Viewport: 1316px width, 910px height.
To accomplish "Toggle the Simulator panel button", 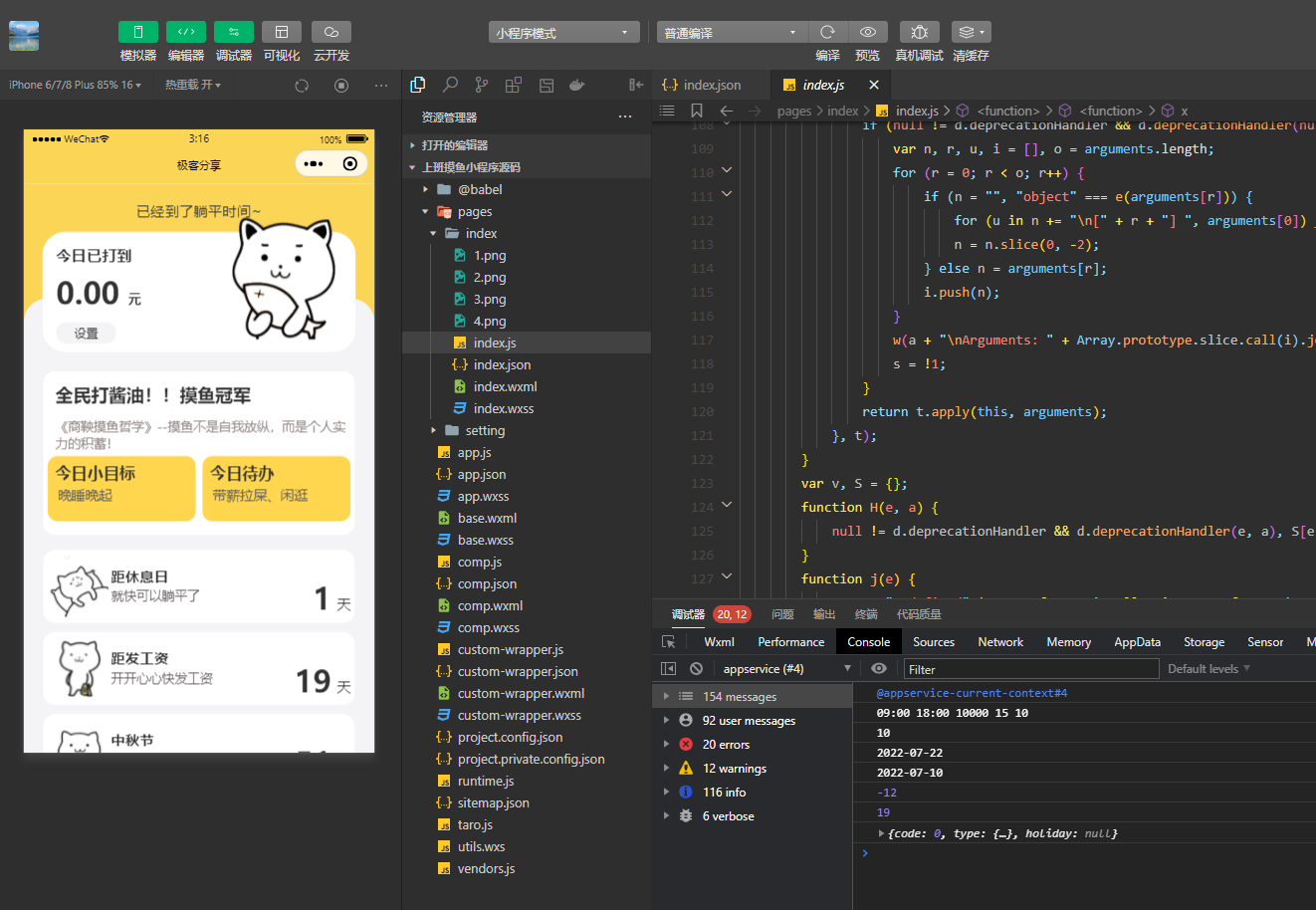I will coord(137,33).
